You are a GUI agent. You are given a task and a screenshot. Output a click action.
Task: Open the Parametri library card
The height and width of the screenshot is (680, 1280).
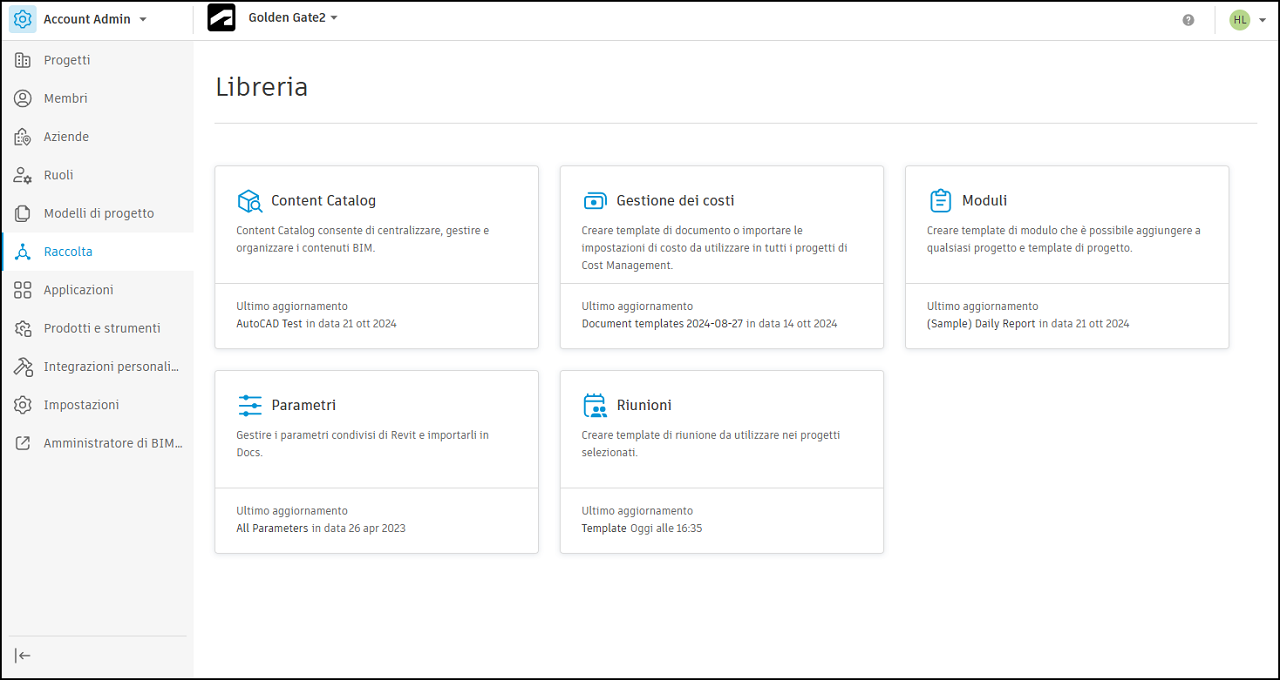click(376, 461)
